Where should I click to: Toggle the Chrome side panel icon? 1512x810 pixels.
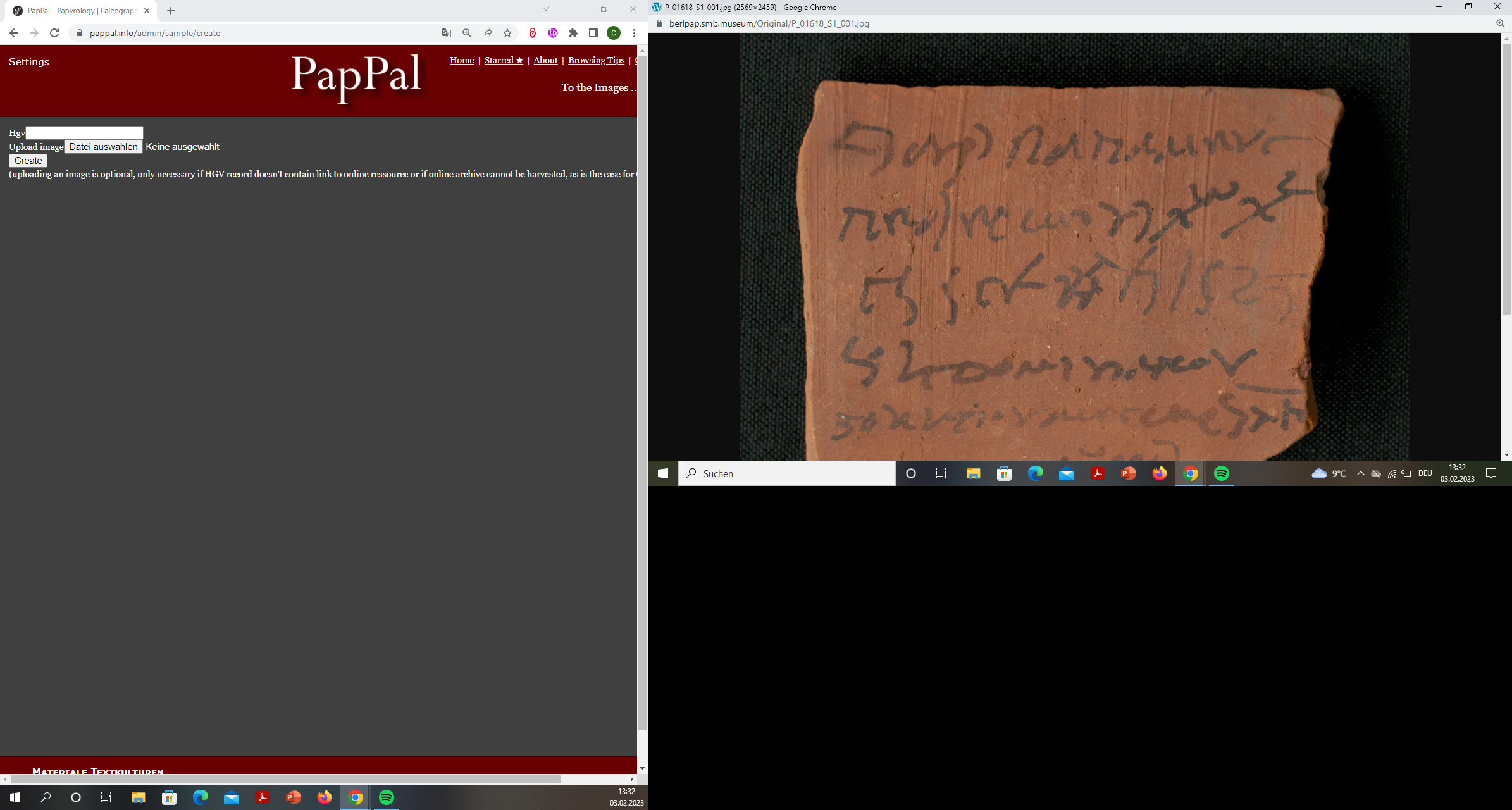point(593,33)
